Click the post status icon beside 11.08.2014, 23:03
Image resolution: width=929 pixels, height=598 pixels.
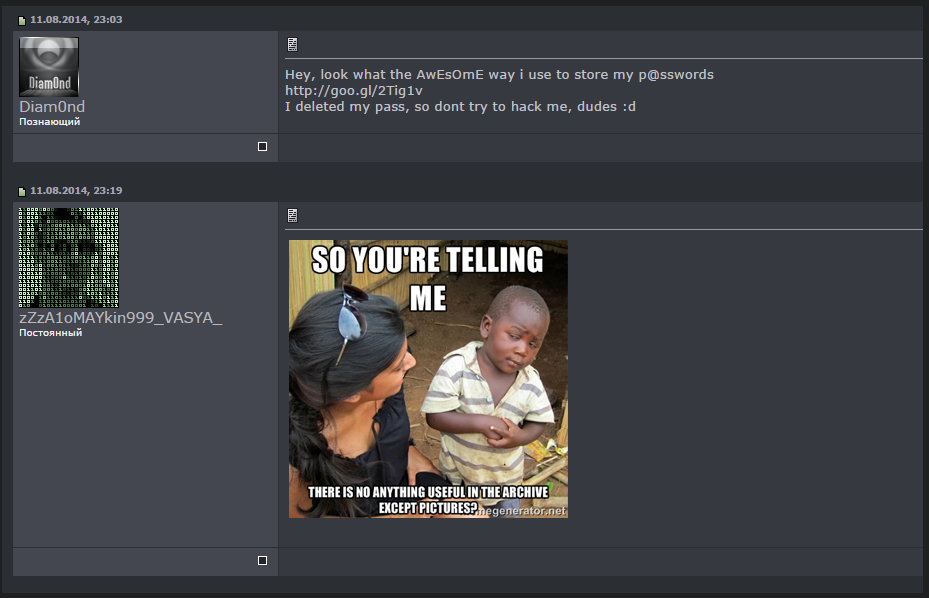(x=22, y=21)
